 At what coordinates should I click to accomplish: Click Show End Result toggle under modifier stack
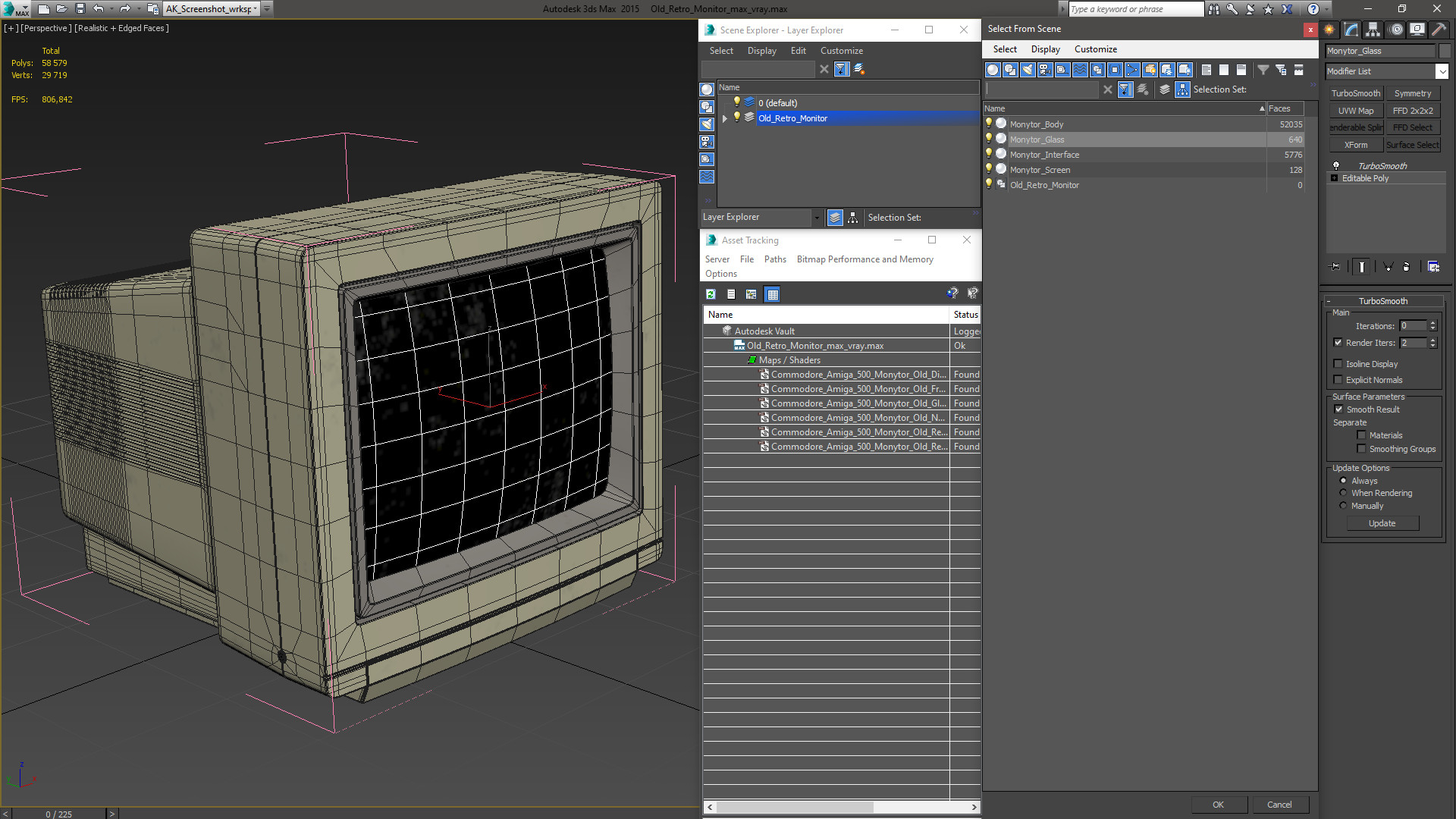click(1362, 267)
